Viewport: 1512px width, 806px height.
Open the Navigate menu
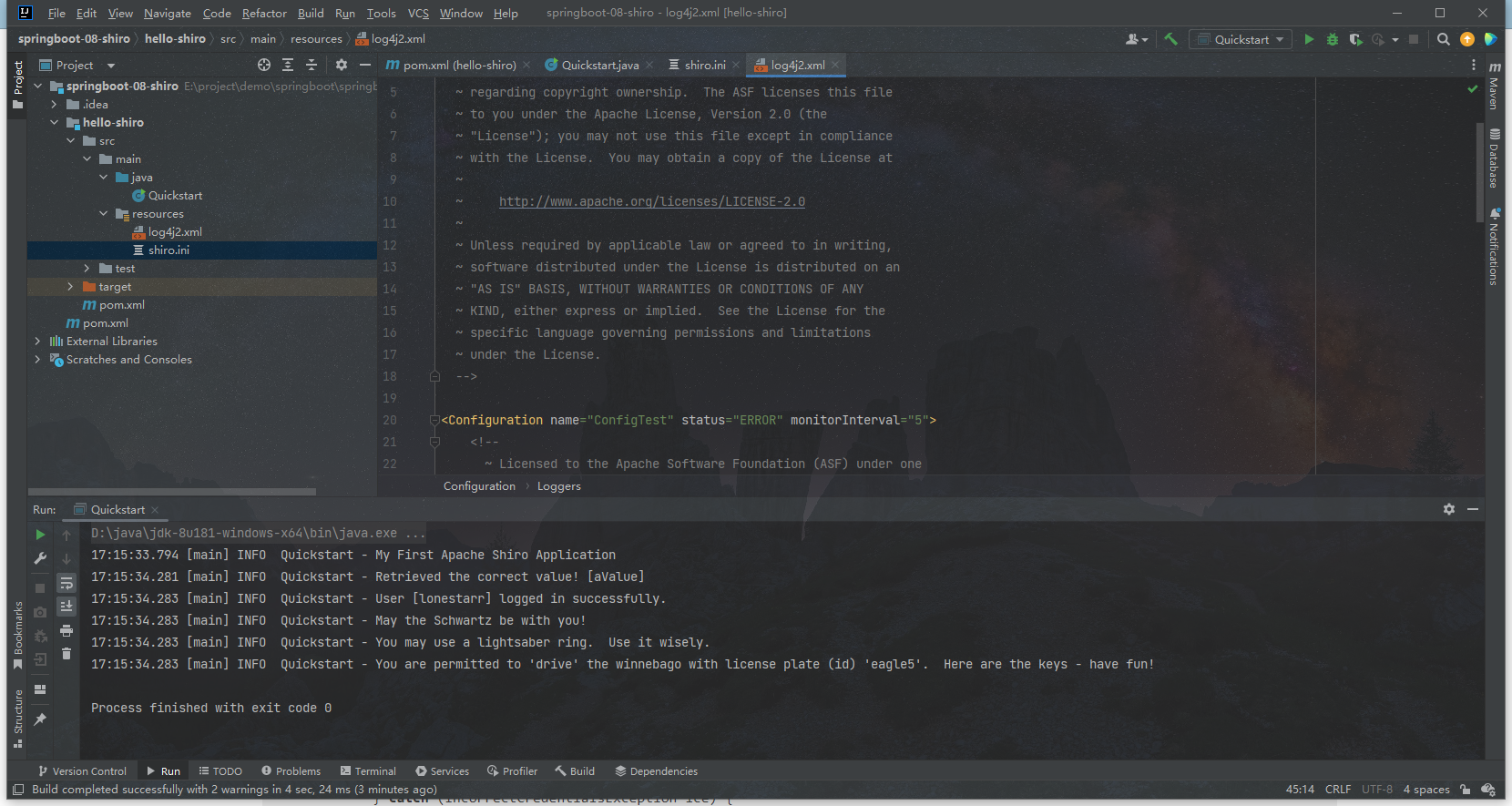tap(168, 13)
